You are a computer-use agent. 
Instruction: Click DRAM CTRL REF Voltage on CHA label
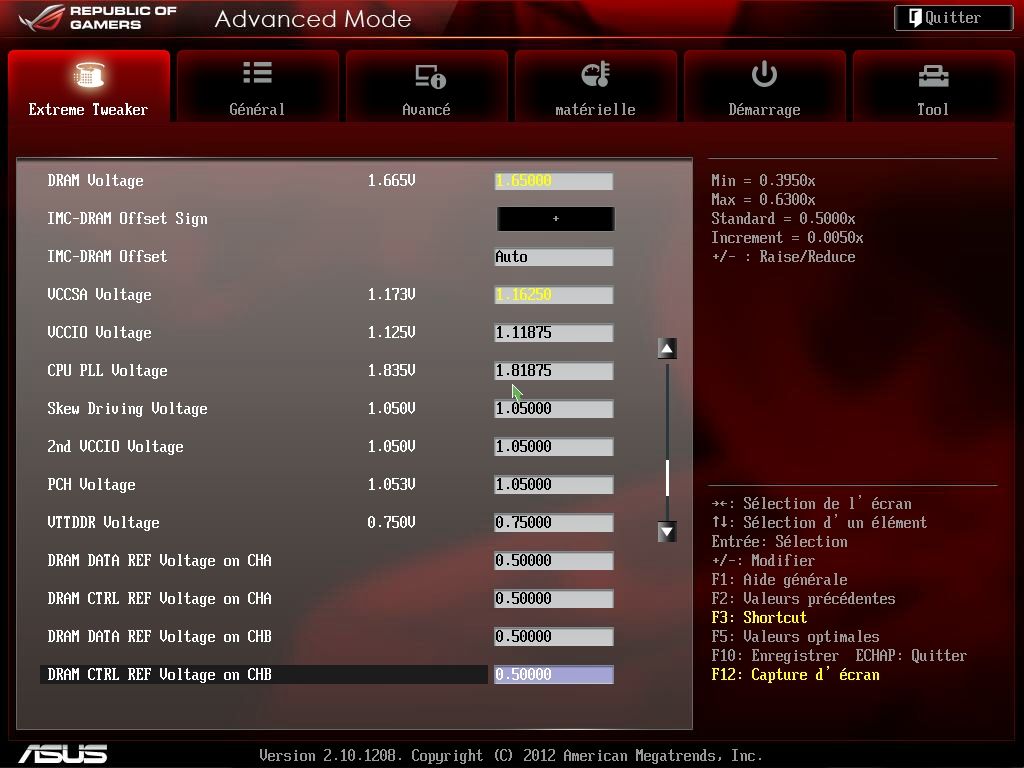point(159,598)
